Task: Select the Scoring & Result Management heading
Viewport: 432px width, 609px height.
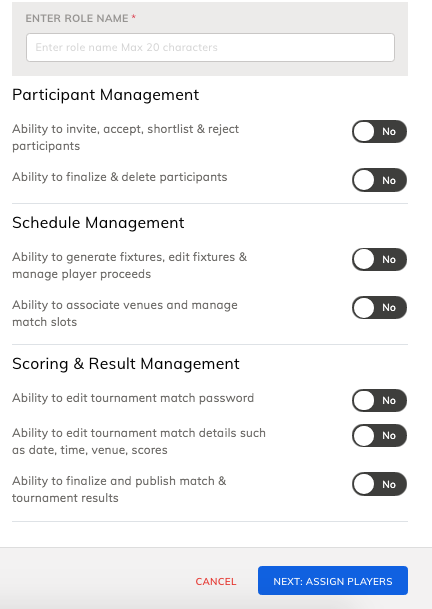Action: pyautogui.click(x=126, y=364)
